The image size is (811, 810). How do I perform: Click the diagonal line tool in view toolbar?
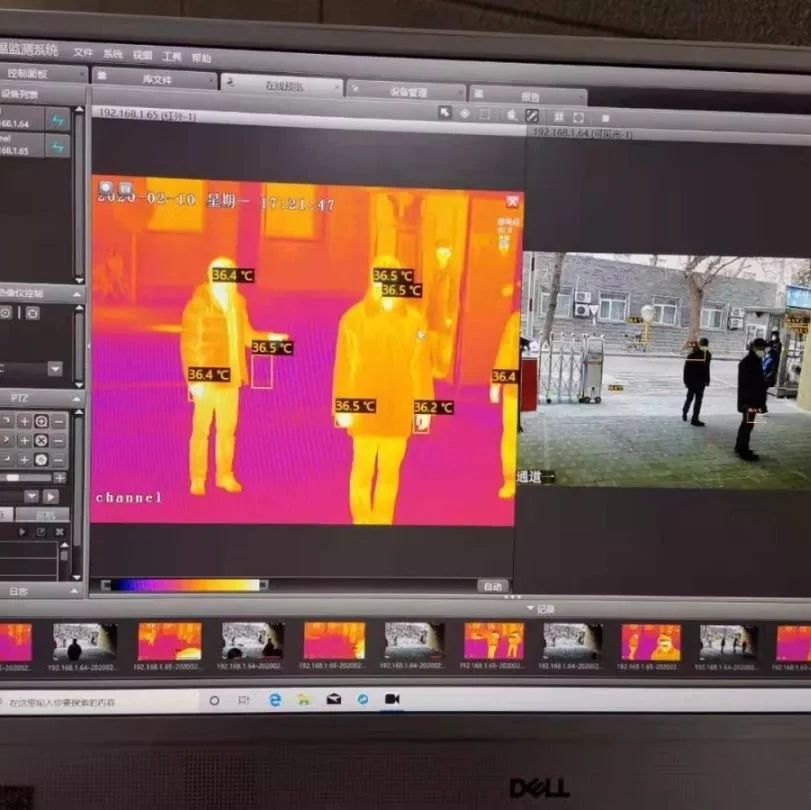pos(532,116)
